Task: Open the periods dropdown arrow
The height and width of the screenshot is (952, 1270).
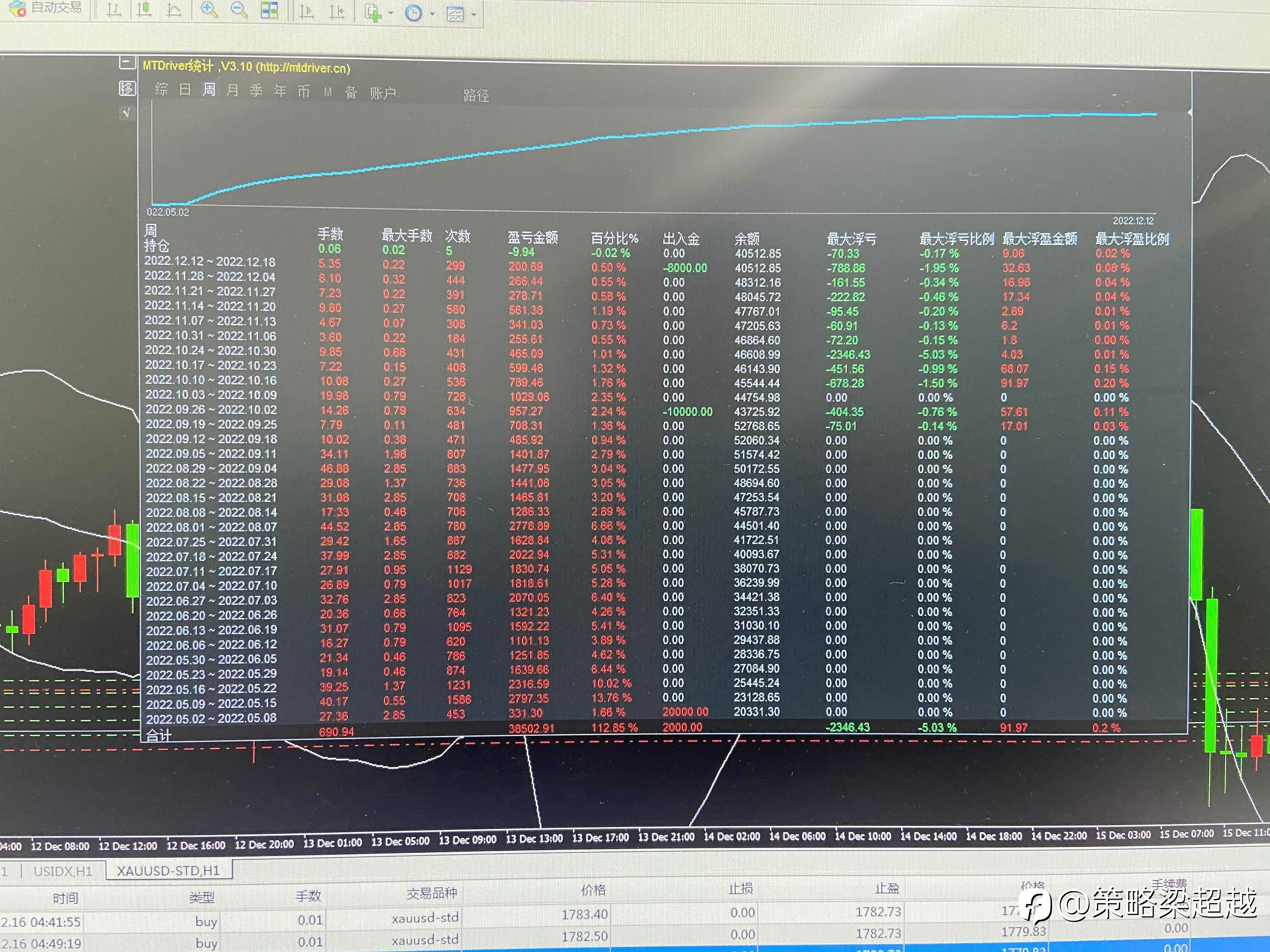Action: coord(432,14)
